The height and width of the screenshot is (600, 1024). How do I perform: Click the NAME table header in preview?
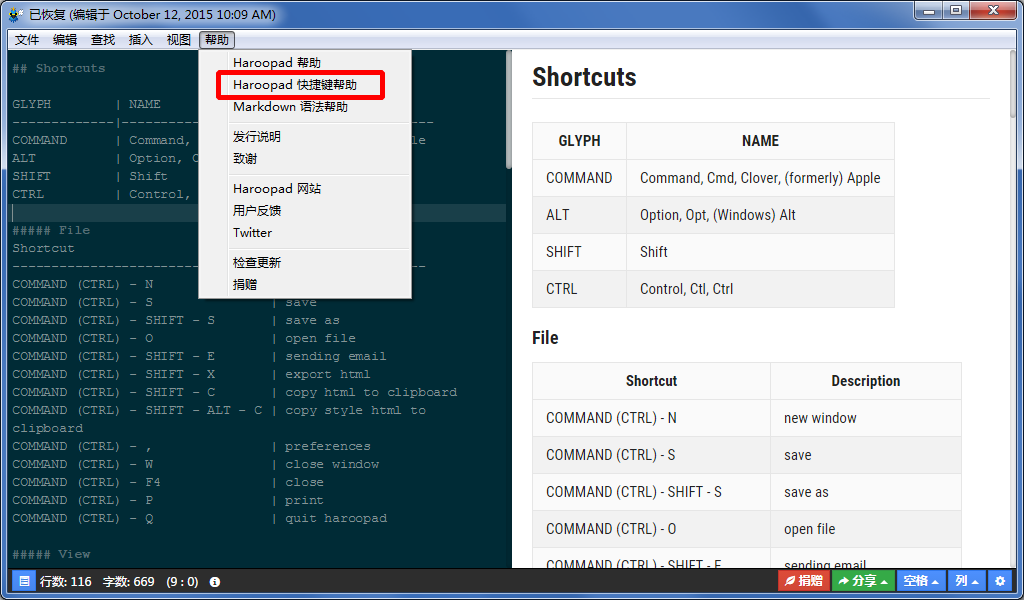click(760, 141)
